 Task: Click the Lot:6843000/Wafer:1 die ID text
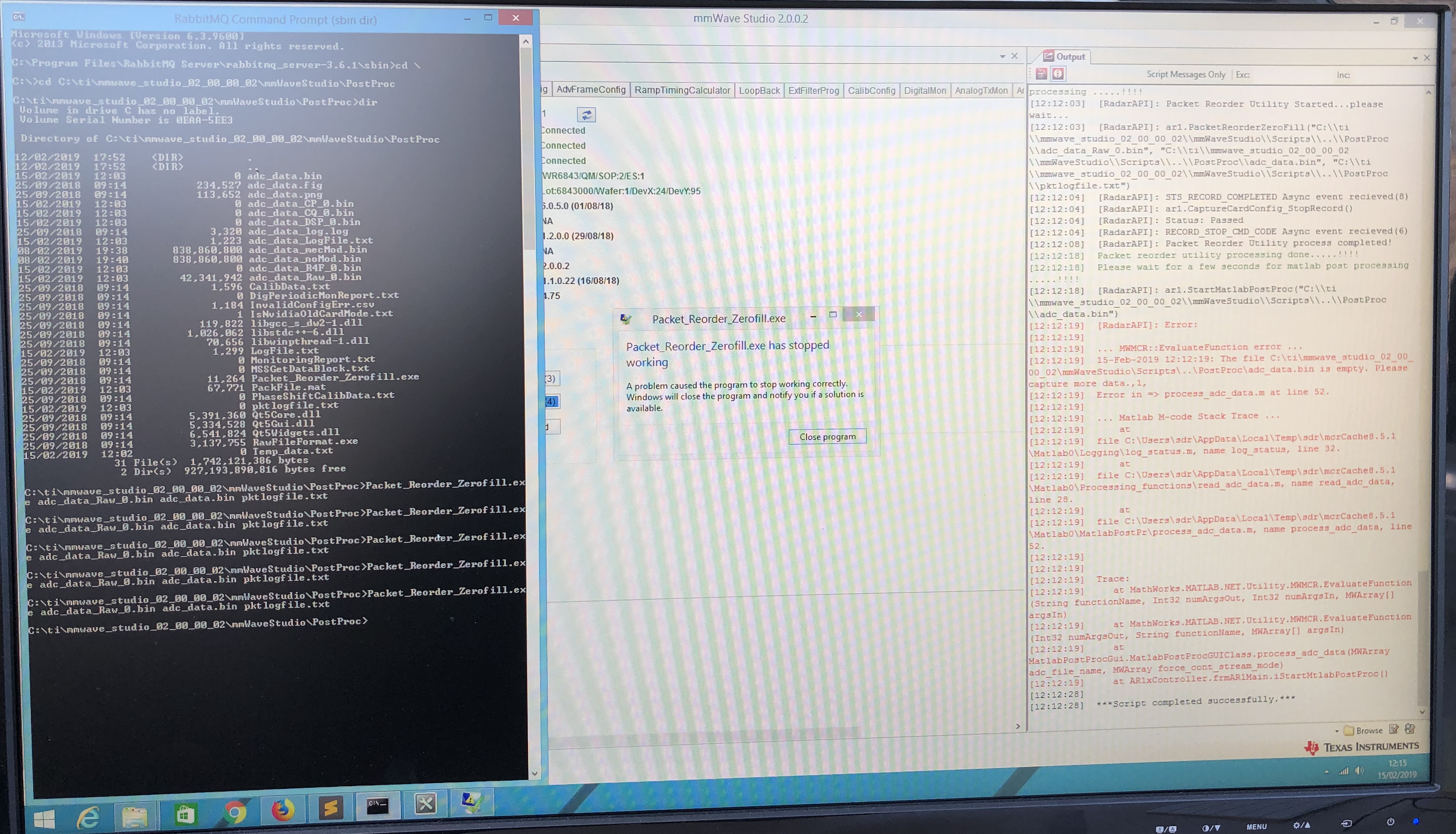pos(622,191)
